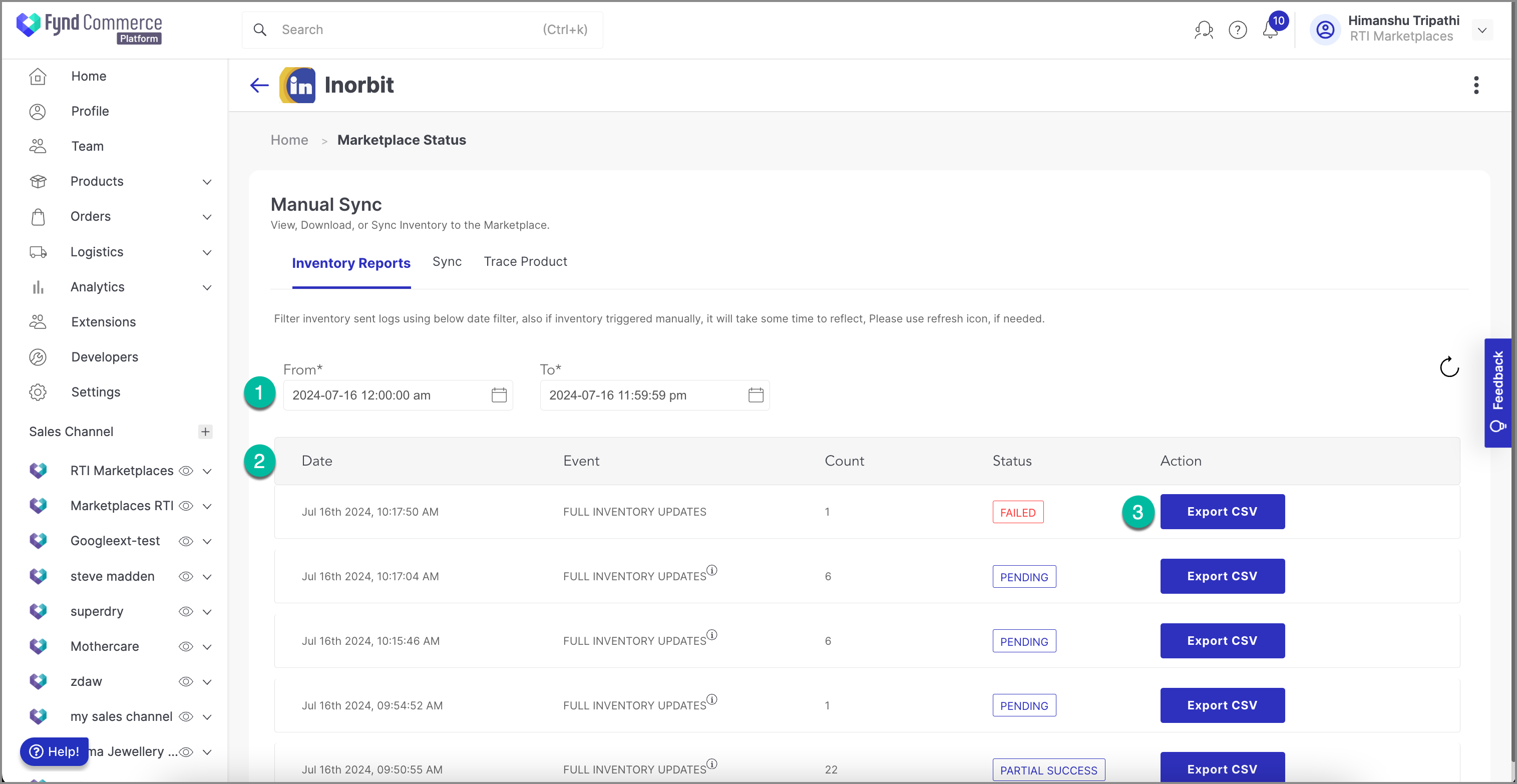Export CSV for the 10:17:04 AM row
The width and height of the screenshot is (1517, 784).
(x=1222, y=576)
